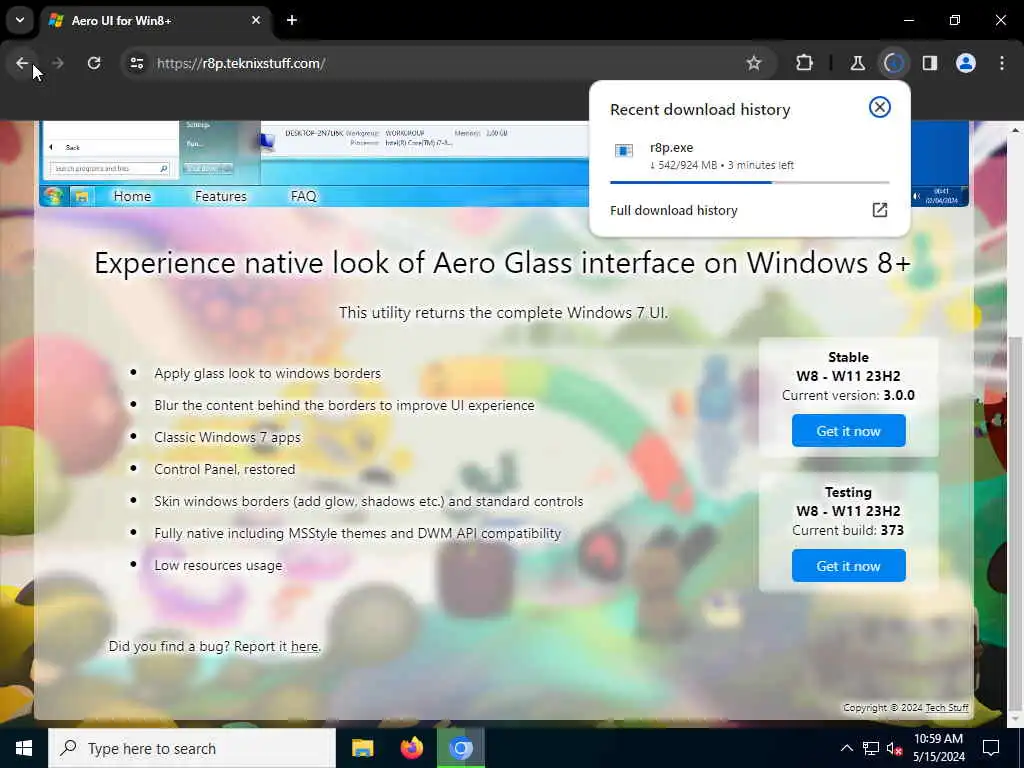
Task: Click the r8p.exe file icon in downloads
Action: pos(624,151)
